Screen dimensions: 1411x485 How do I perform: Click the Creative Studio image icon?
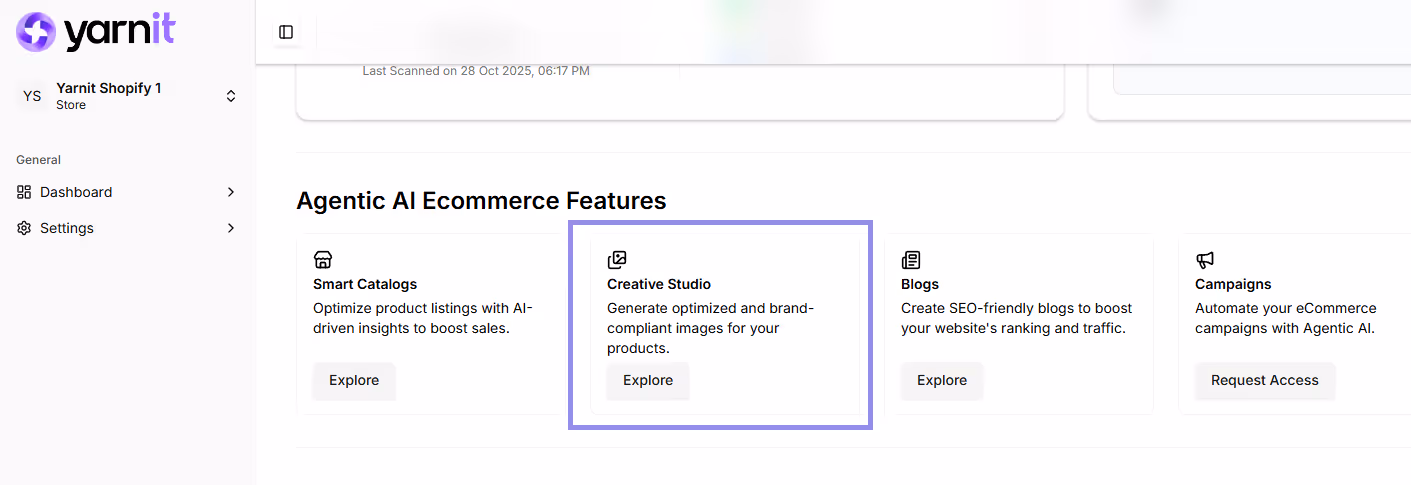617,260
